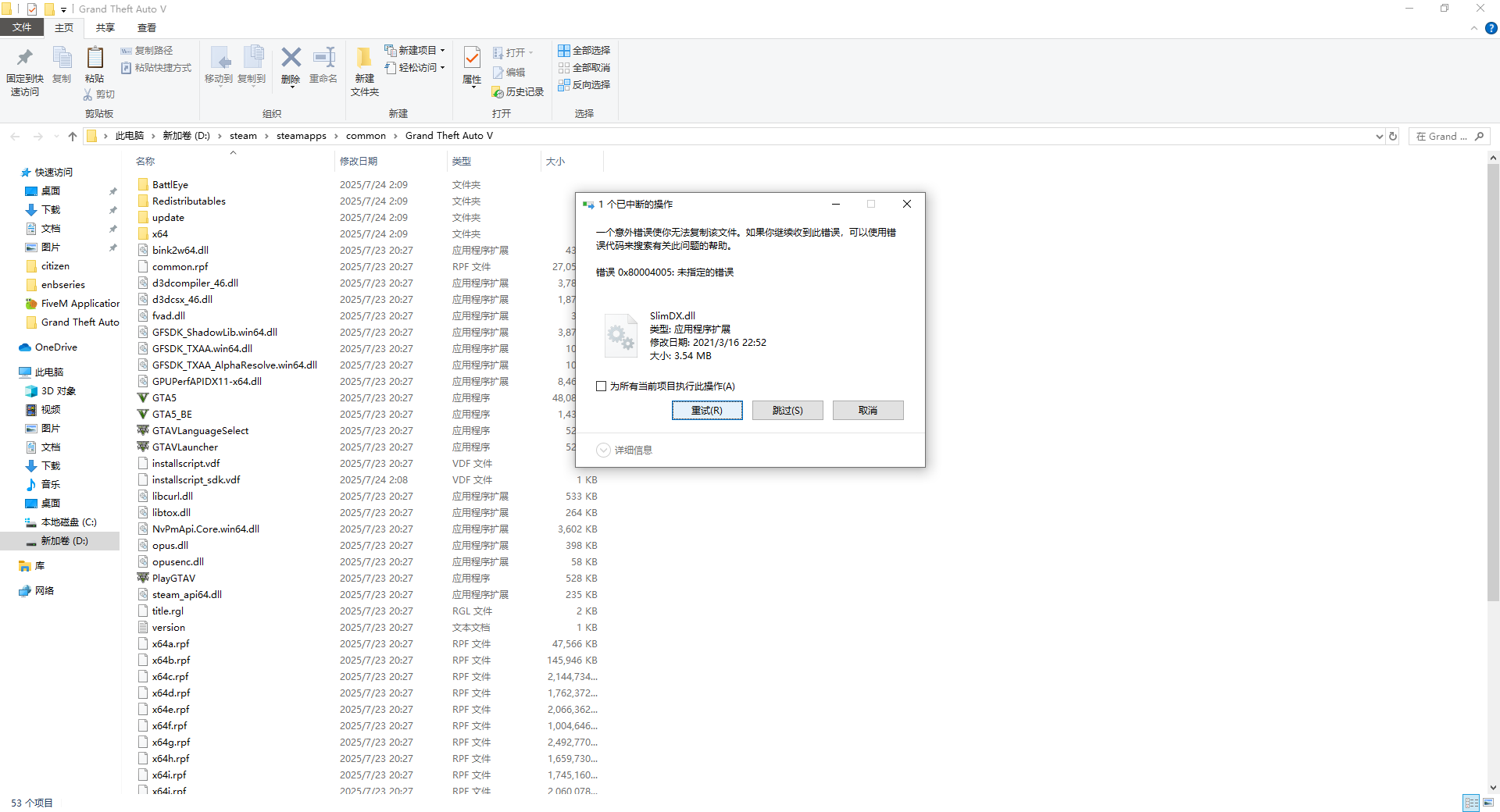The image size is (1500, 812).
Task: Click the Pin to Quick access icon
Action: click(x=24, y=59)
